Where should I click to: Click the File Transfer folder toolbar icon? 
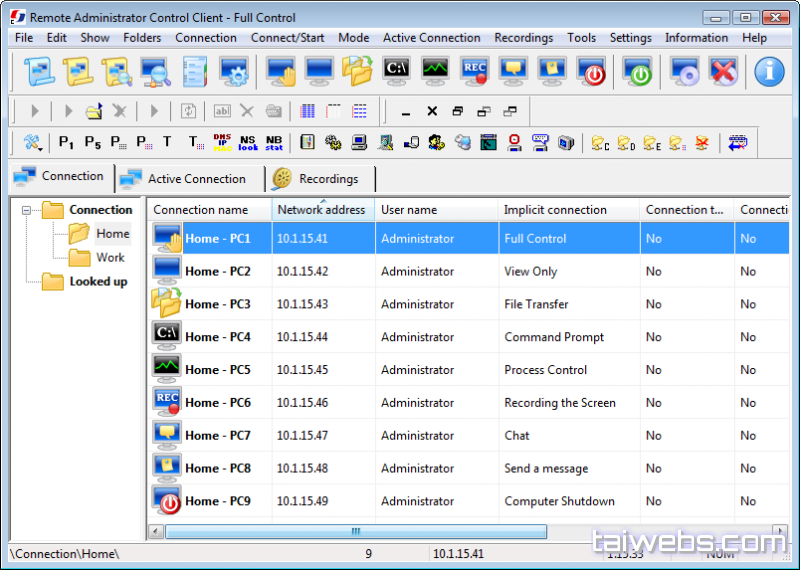357,71
